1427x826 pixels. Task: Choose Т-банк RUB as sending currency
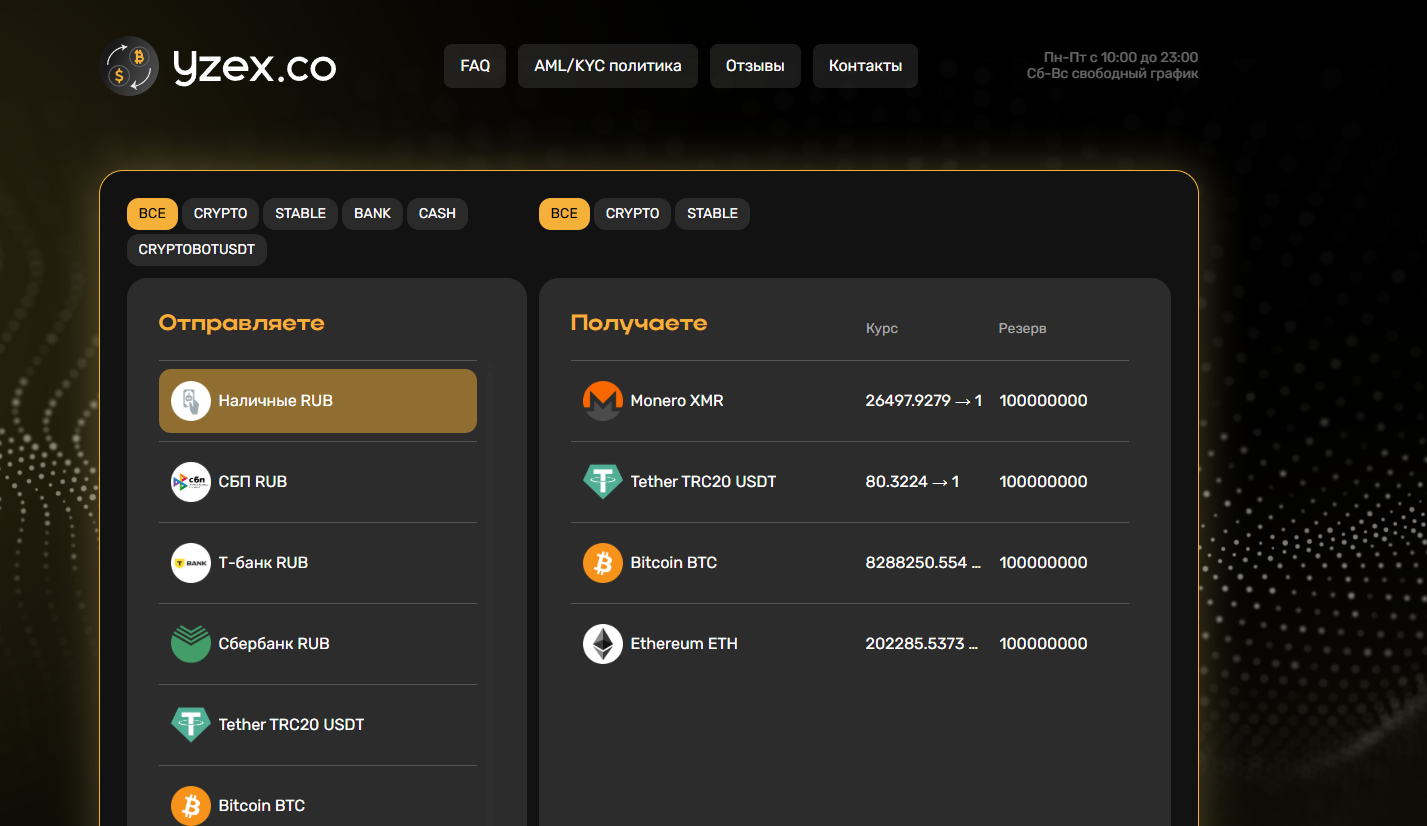point(318,563)
